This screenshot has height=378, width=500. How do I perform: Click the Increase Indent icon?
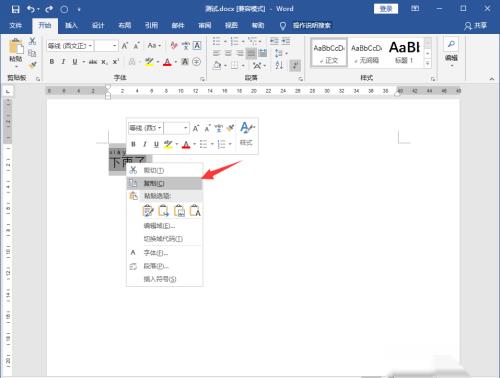pyautogui.click(x=286, y=41)
